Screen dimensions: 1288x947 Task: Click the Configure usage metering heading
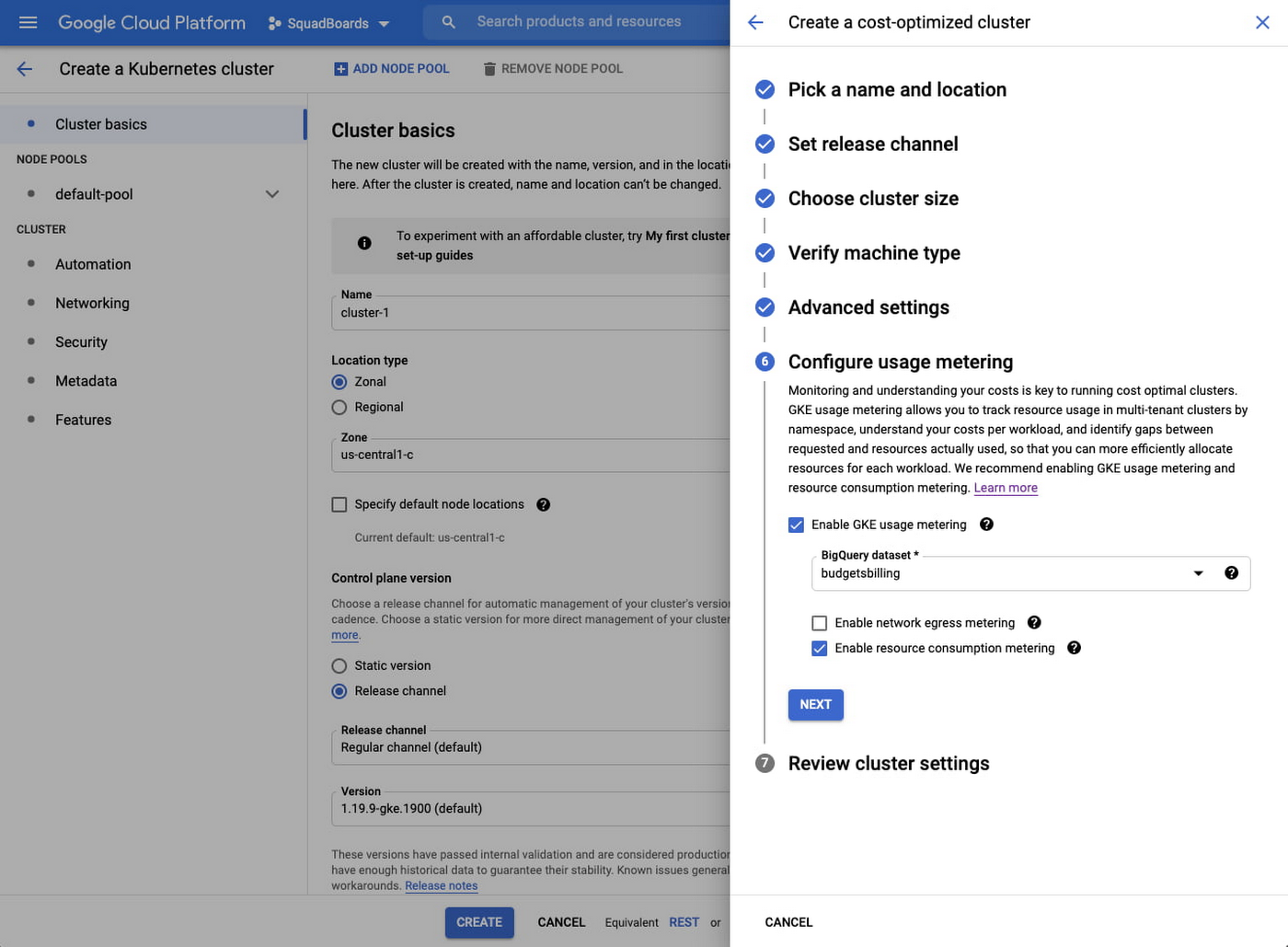tap(901, 362)
